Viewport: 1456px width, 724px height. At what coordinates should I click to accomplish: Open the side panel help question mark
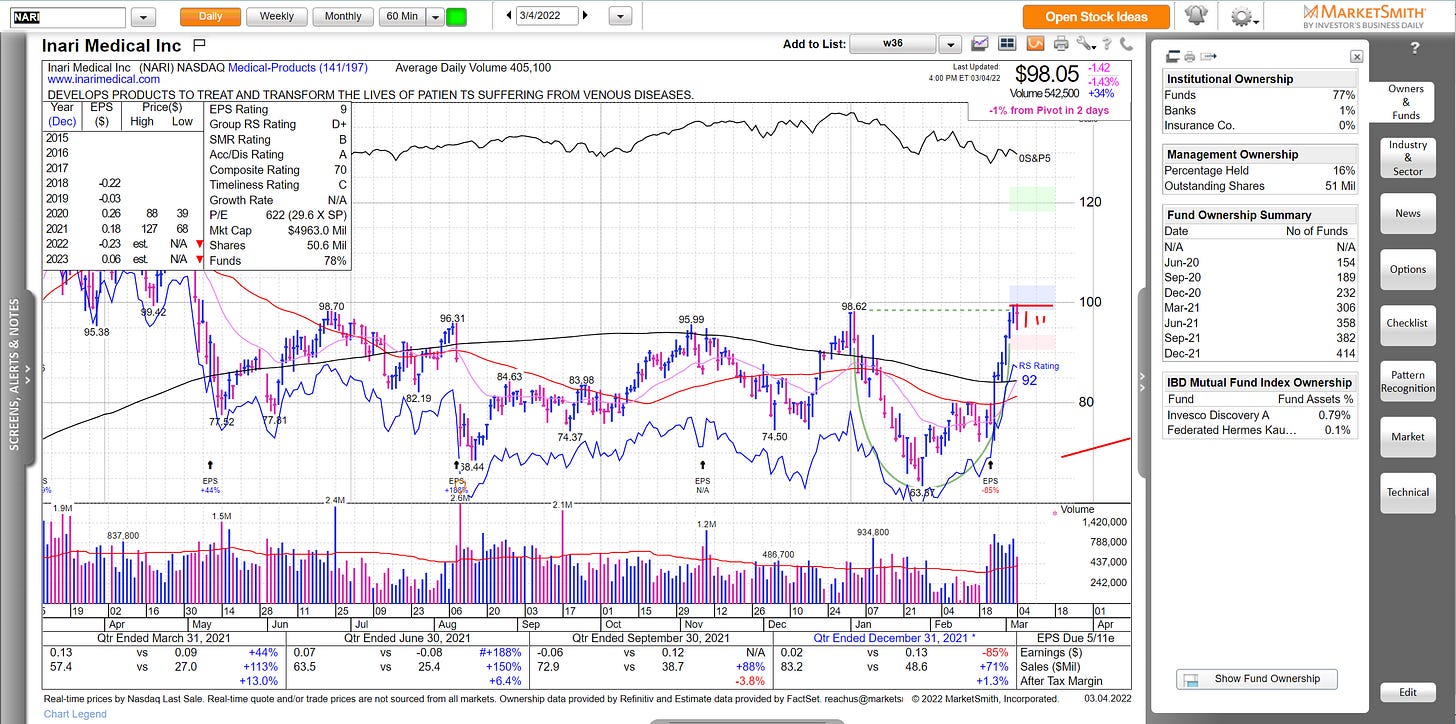(1415, 48)
